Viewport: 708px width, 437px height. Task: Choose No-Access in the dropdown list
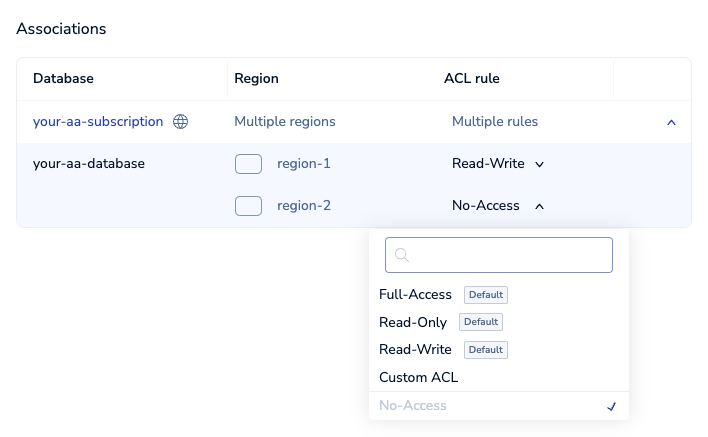click(413, 406)
